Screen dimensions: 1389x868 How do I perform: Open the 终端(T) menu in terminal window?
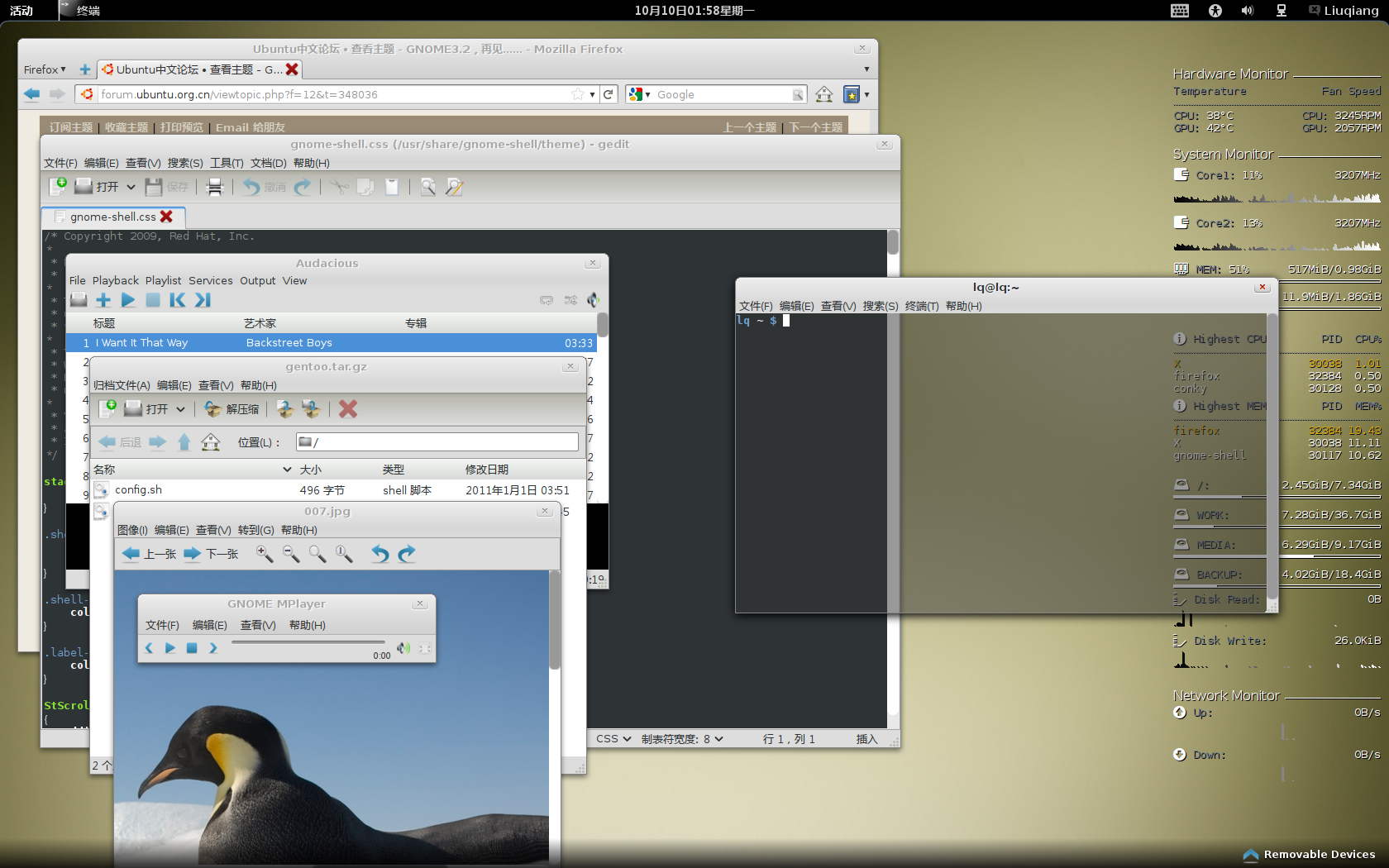coord(922,306)
